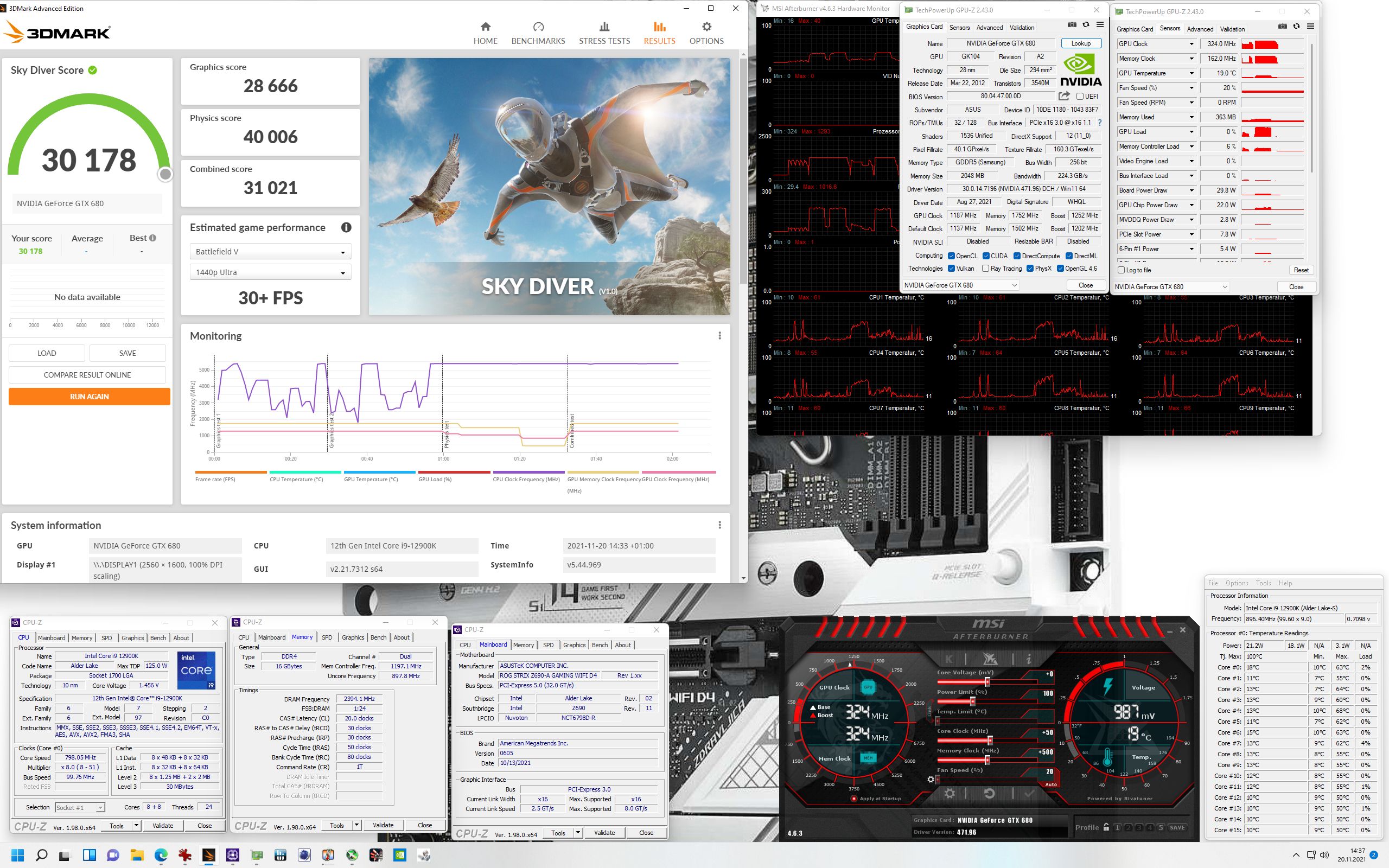Toggle the DirectCompute checkbox in GPU-Z
Viewport: 1389px width, 868px height.
(x=1017, y=256)
